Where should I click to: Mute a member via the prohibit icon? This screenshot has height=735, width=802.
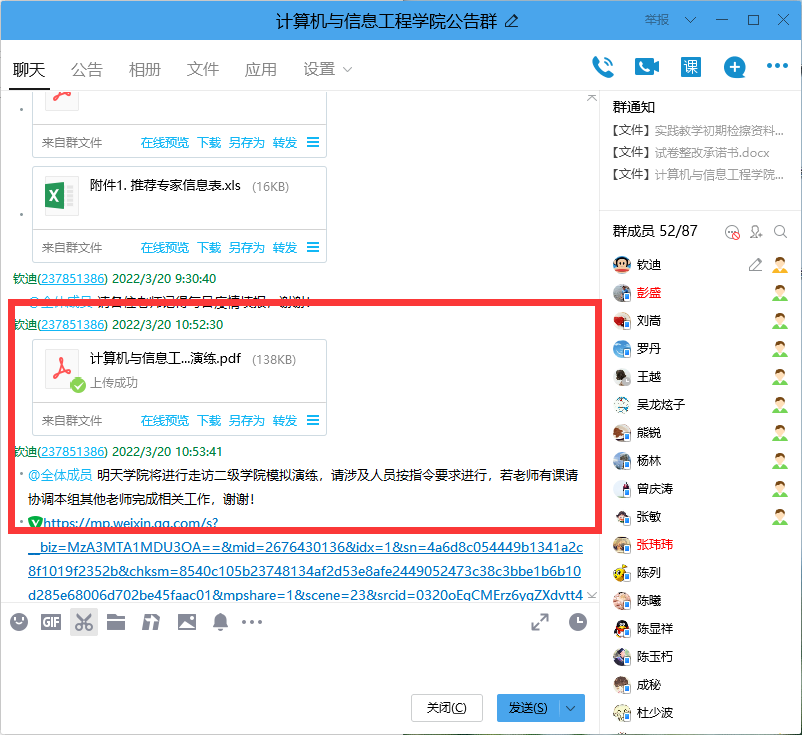click(731, 231)
